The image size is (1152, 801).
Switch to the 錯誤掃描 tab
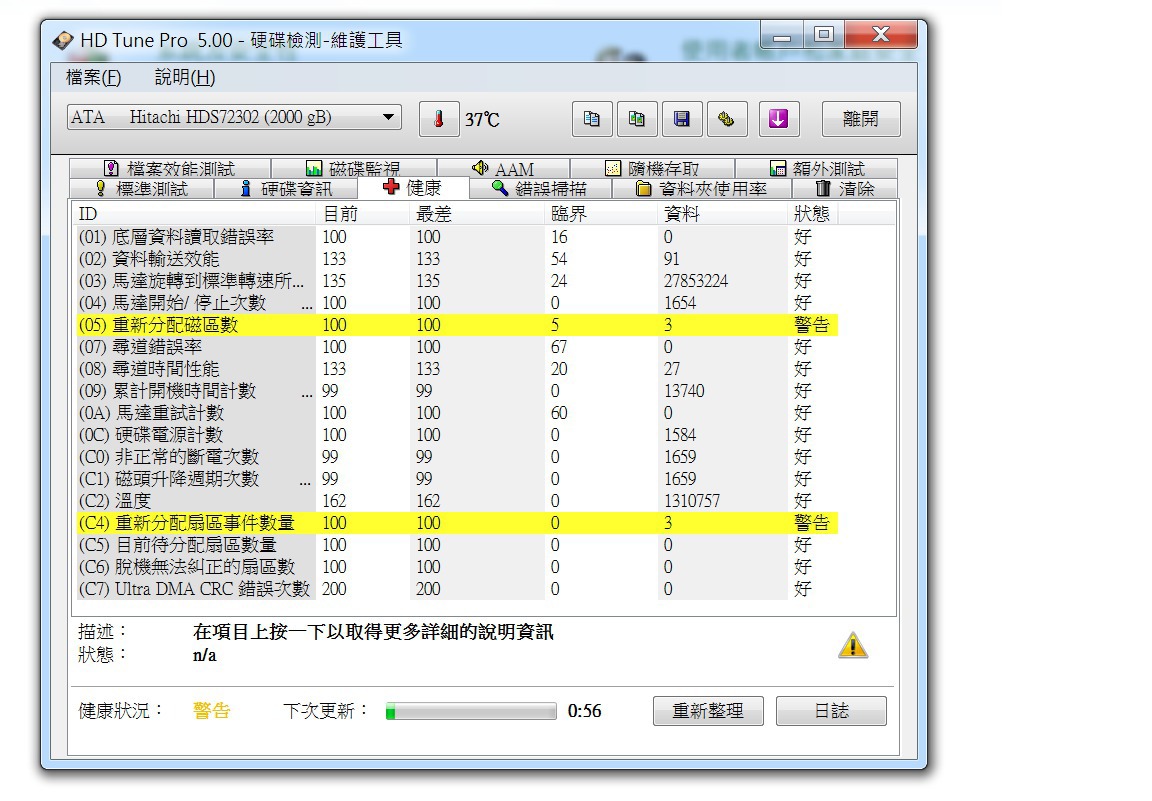click(x=540, y=189)
